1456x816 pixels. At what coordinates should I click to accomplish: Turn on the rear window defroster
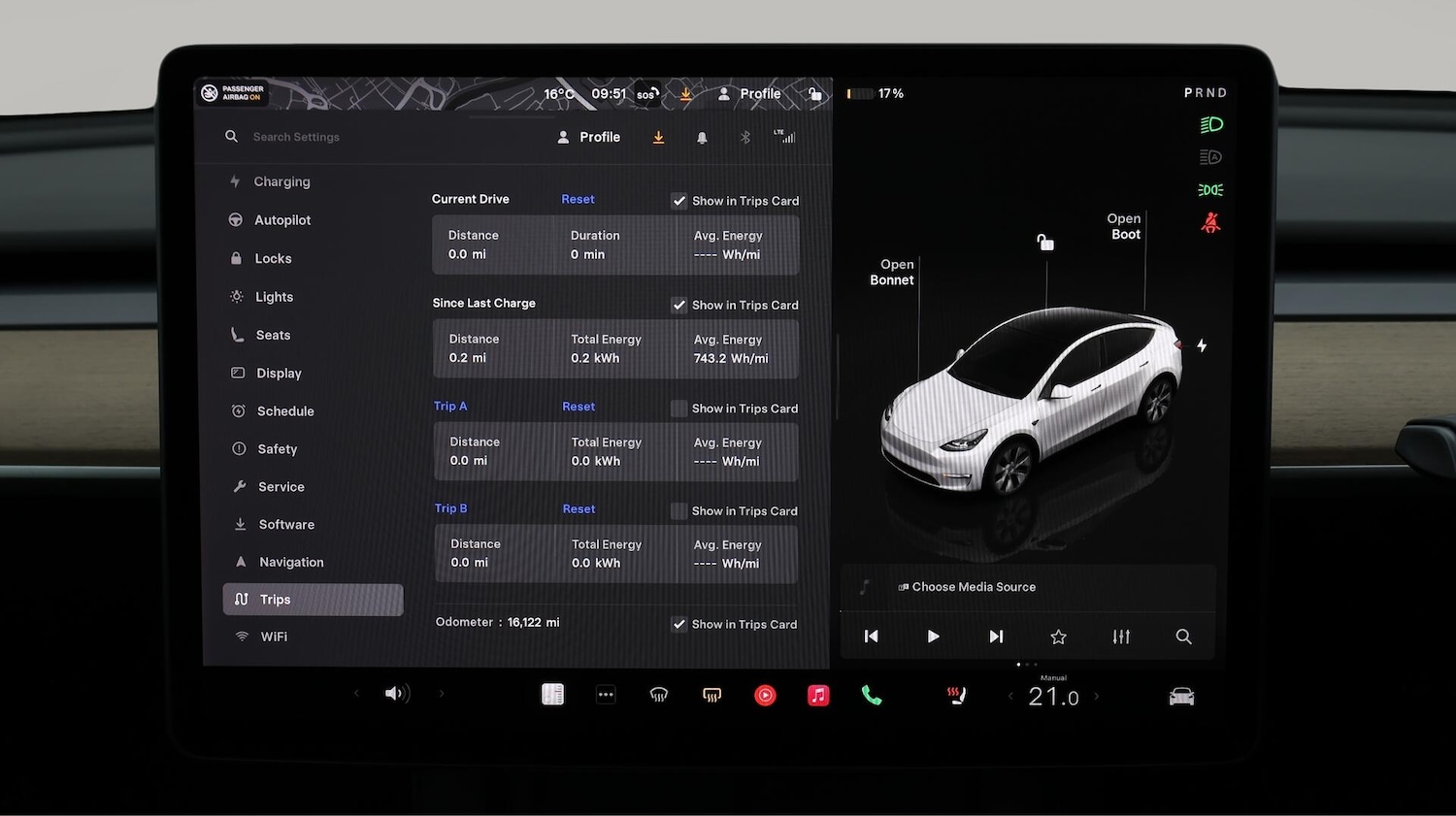(x=711, y=696)
